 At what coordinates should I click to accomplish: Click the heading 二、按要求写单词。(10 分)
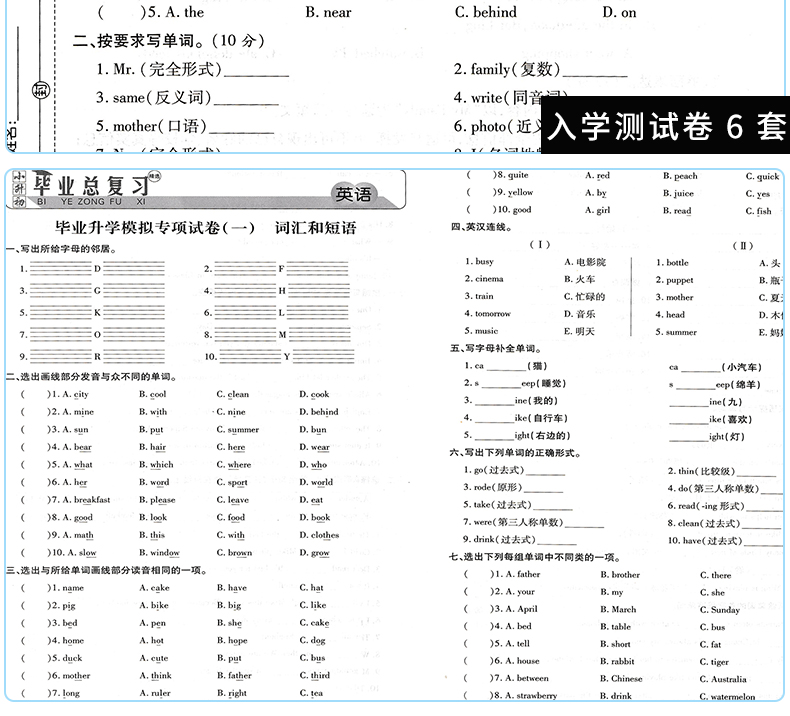[x=169, y=40]
